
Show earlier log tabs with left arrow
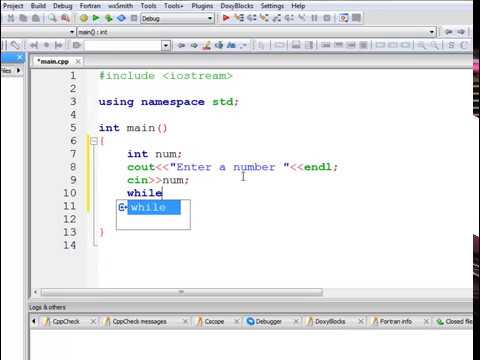[34, 321]
